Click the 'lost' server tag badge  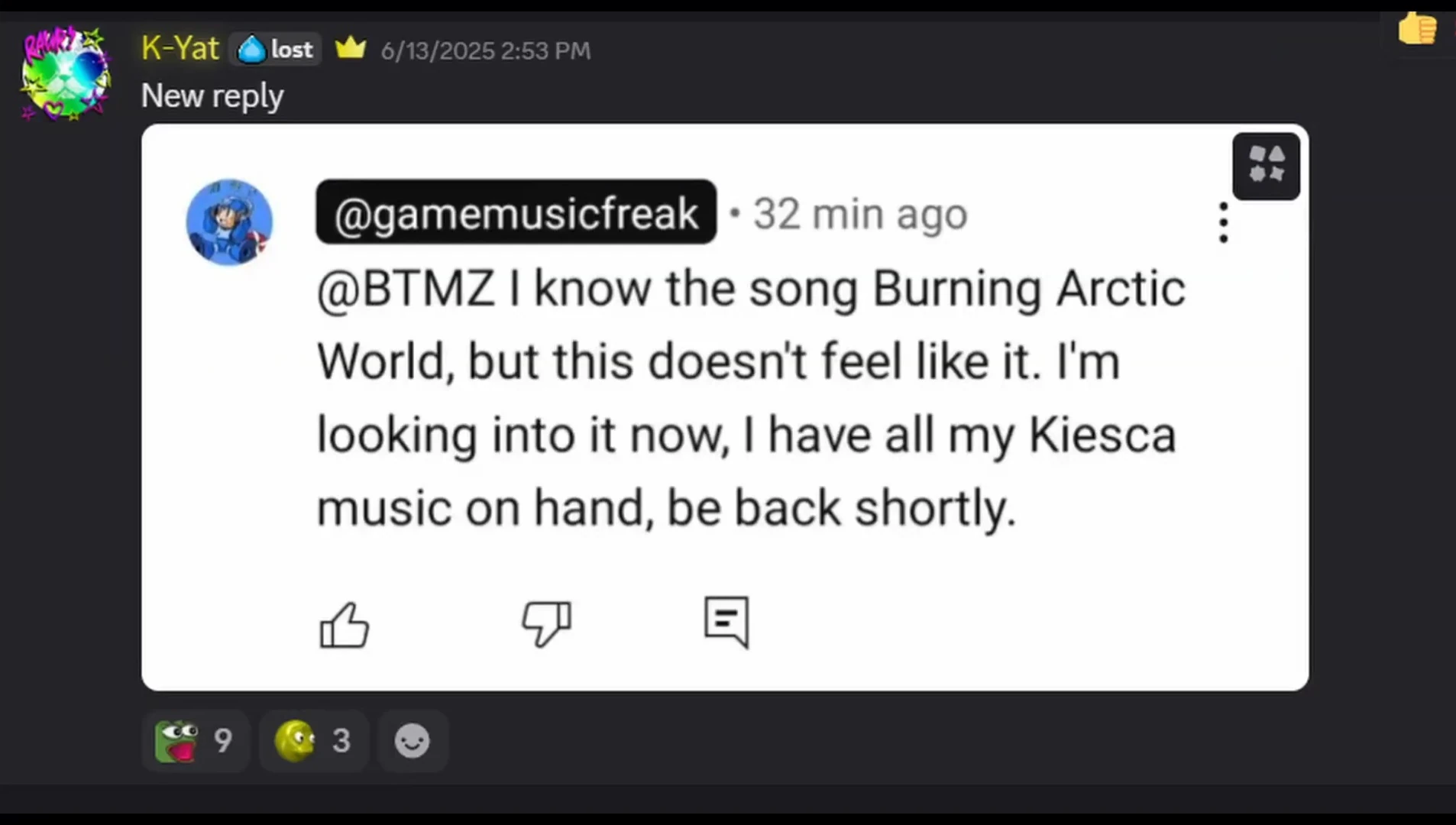pos(276,50)
